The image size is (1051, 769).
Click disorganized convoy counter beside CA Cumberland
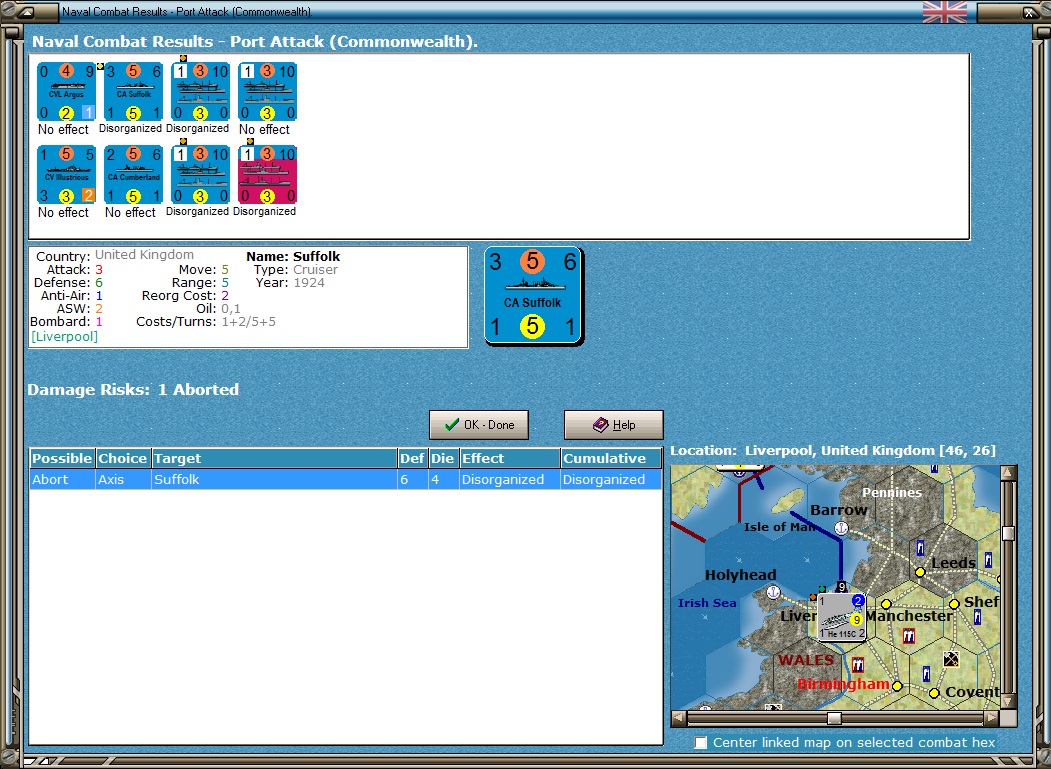pyautogui.click(x=200, y=174)
